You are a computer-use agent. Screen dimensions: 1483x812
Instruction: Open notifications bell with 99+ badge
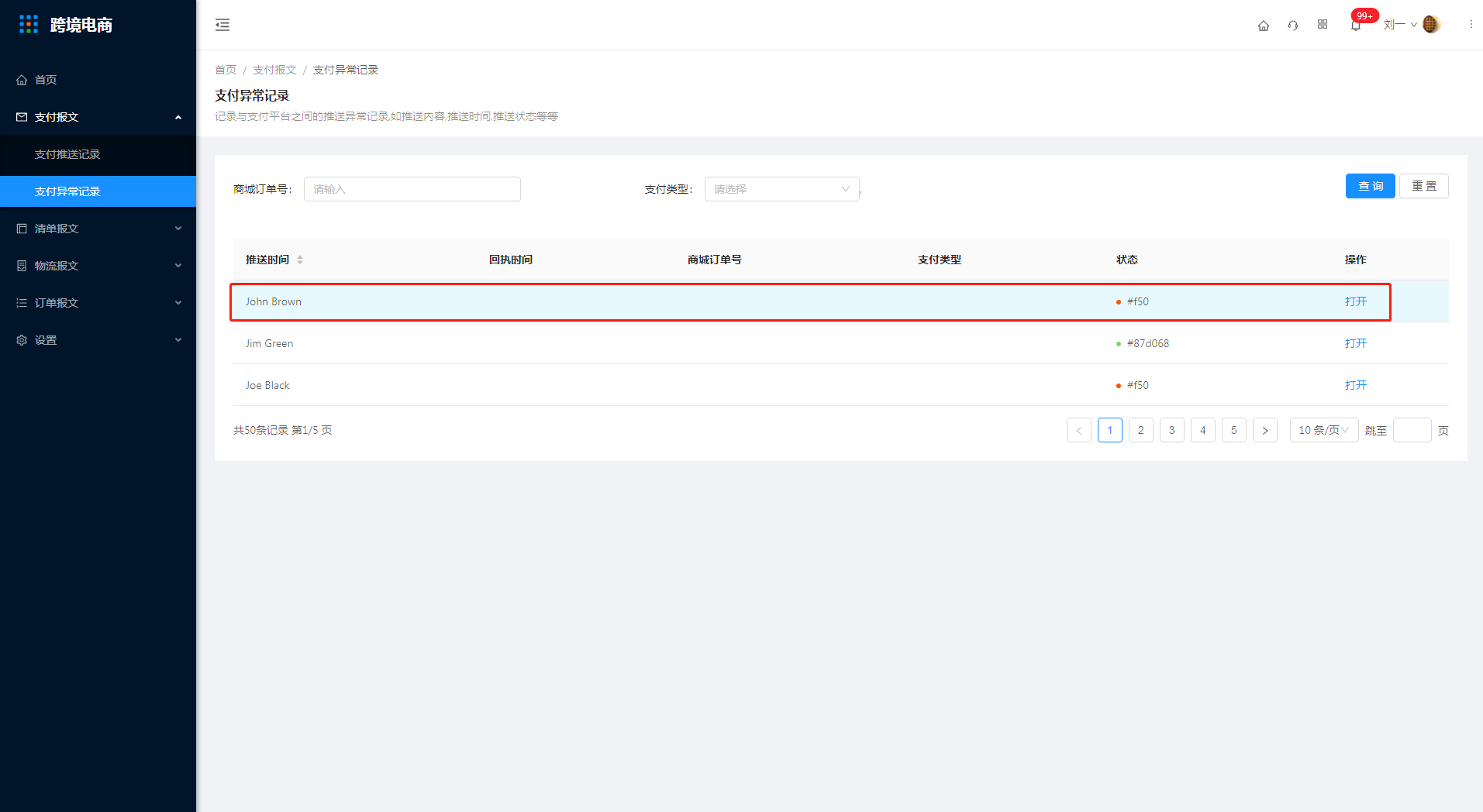[x=1356, y=25]
